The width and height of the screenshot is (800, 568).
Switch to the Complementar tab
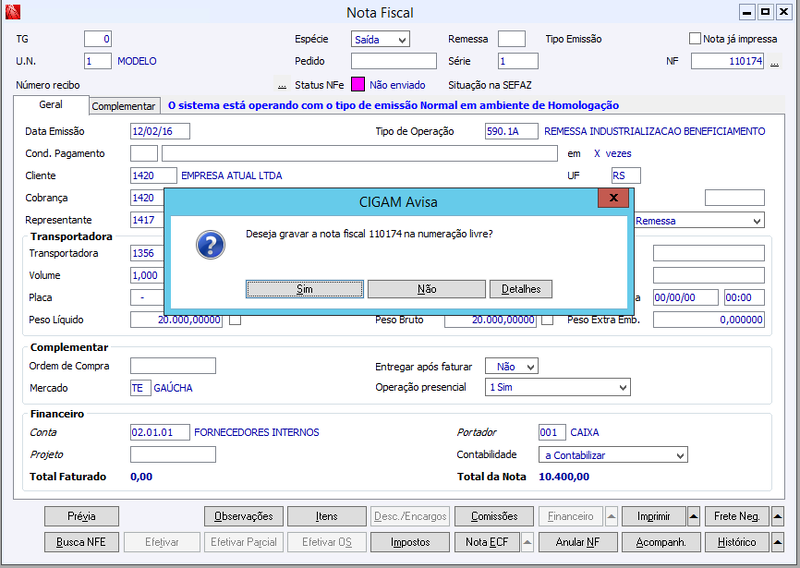pyautogui.click(x=123, y=106)
